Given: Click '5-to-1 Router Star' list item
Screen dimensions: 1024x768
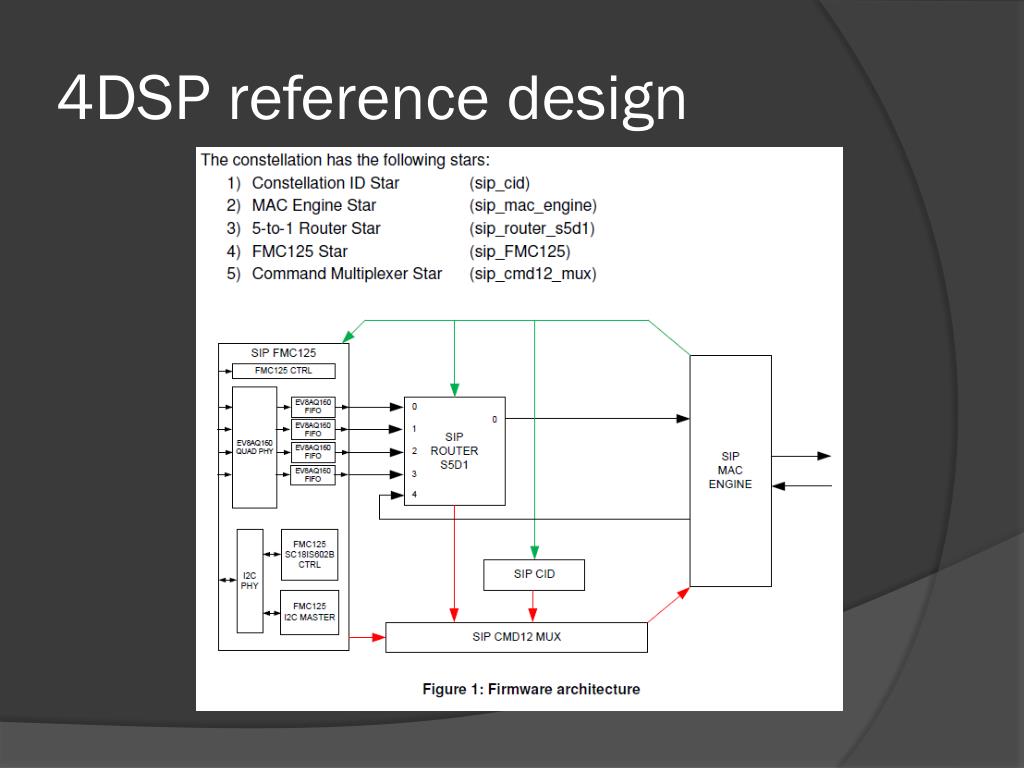Looking at the screenshot, I should [316, 228].
